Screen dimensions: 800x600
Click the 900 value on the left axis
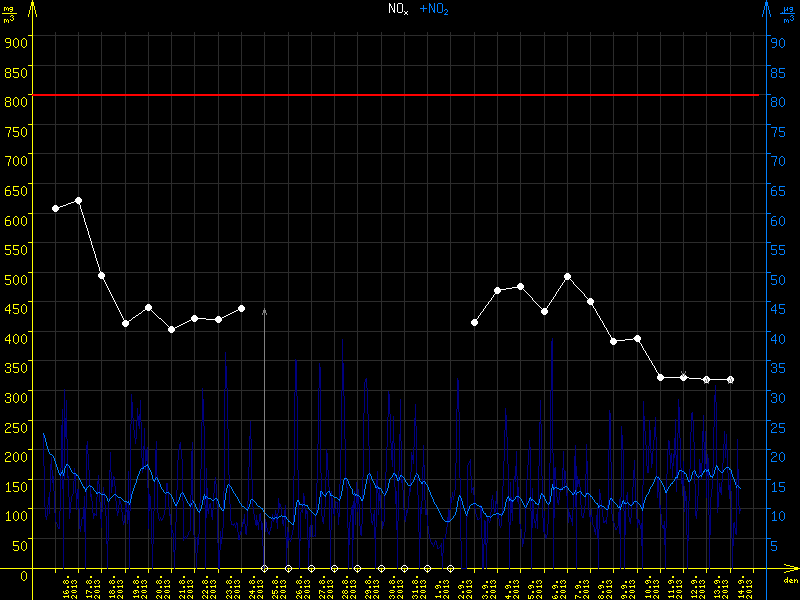tap(16, 41)
